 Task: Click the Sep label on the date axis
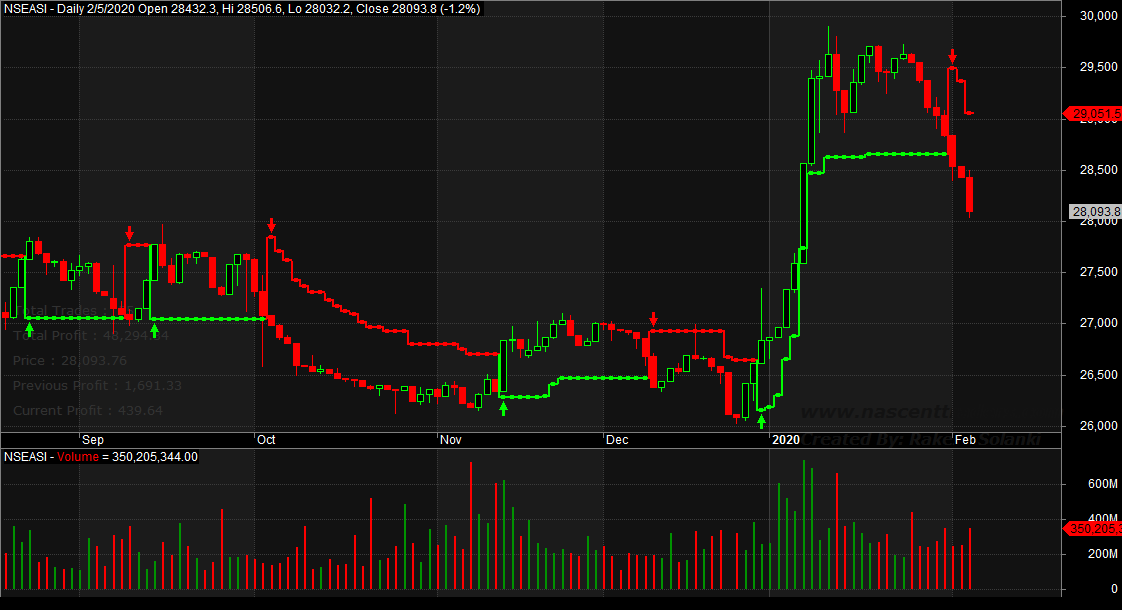pyautogui.click(x=92, y=440)
